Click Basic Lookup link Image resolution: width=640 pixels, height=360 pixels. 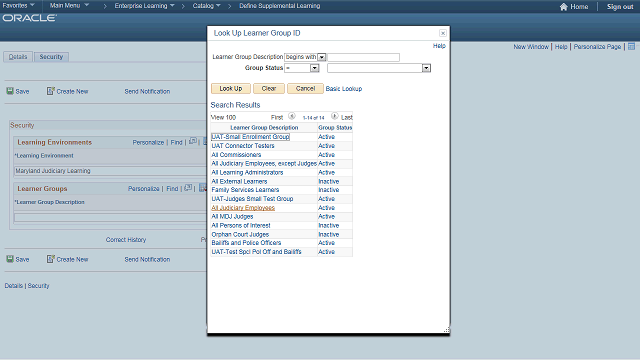[344, 89]
